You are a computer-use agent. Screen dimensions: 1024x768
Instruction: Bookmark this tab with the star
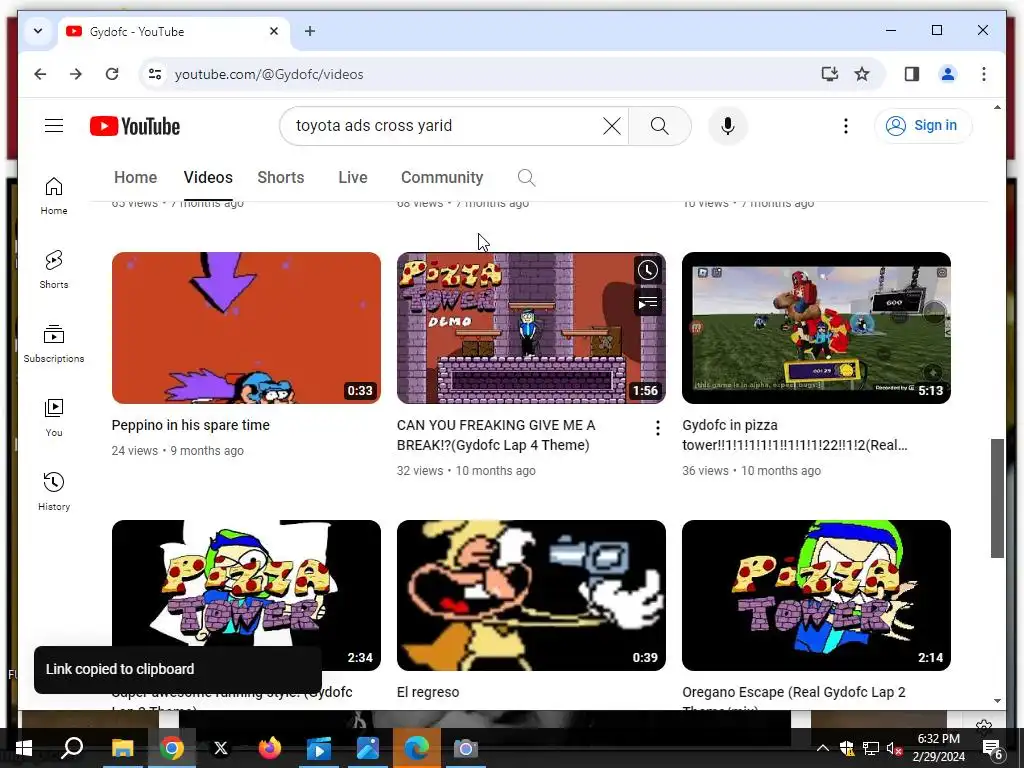pyautogui.click(x=862, y=74)
